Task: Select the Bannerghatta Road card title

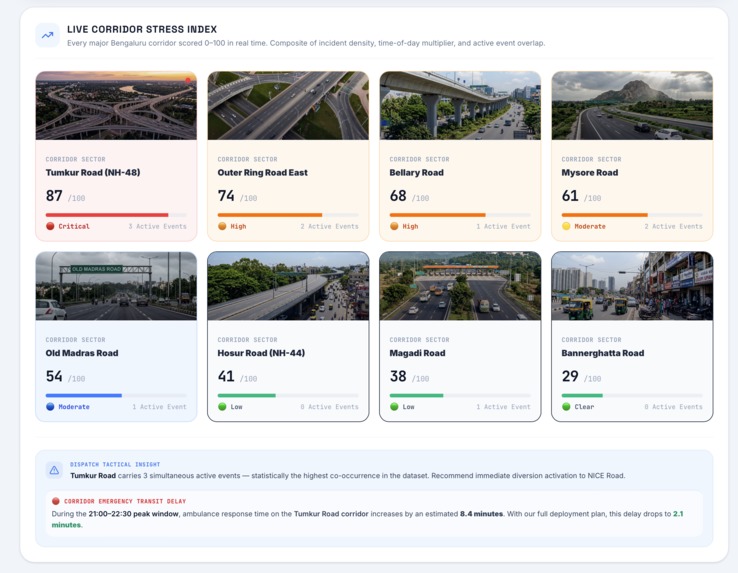Action: 603,353
